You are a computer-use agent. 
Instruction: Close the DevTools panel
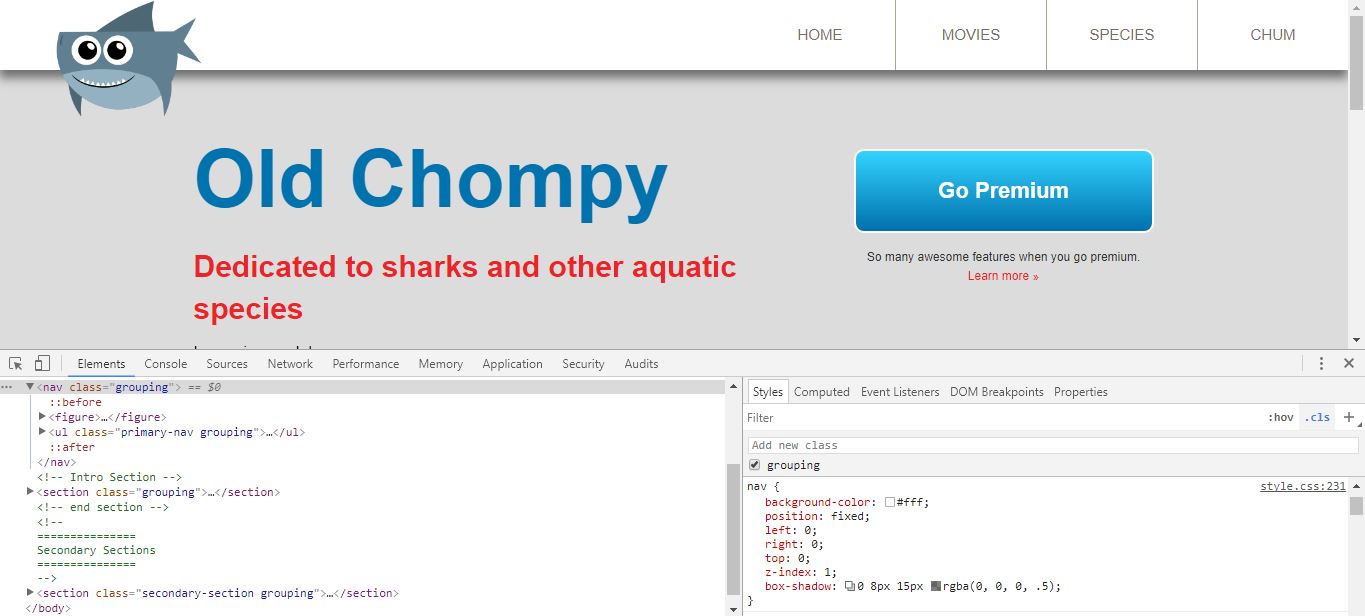click(x=1348, y=364)
